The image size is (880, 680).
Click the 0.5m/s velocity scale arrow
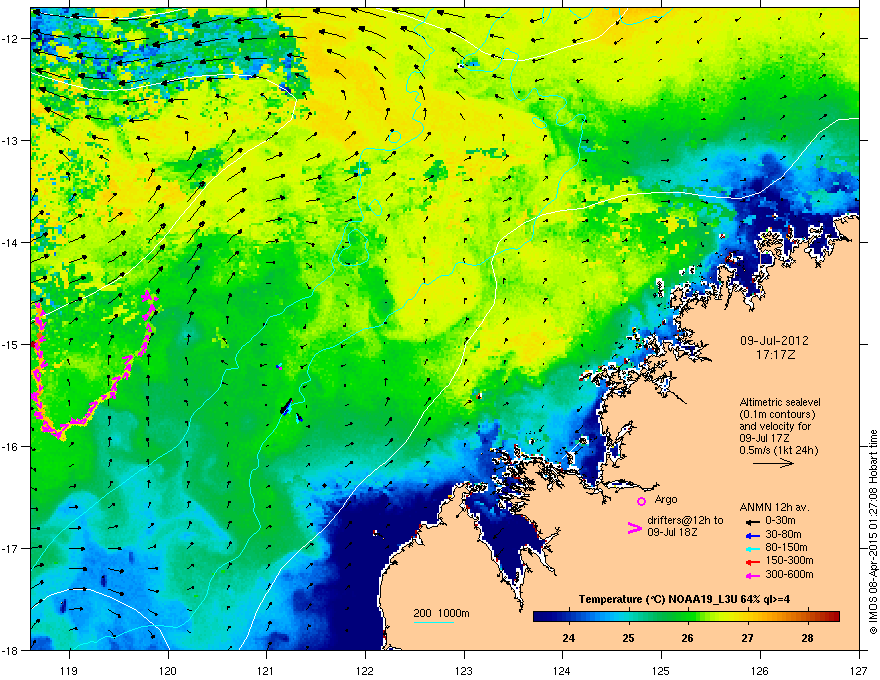pyautogui.click(x=773, y=463)
